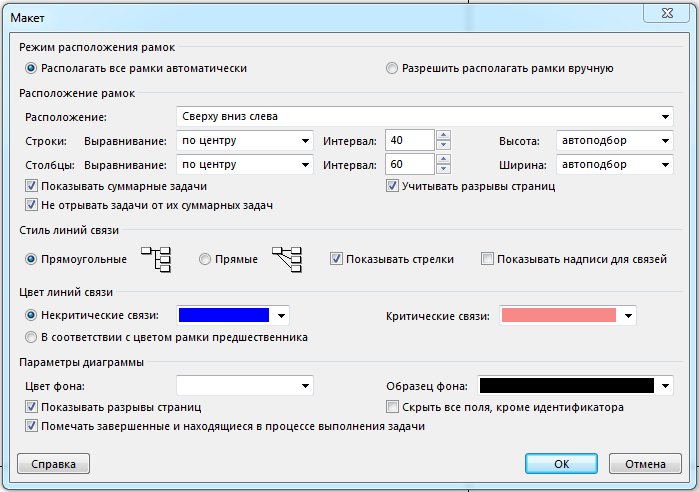Screen dimensions: 699x492
Task: Click the Отмена button
Action: (645, 464)
